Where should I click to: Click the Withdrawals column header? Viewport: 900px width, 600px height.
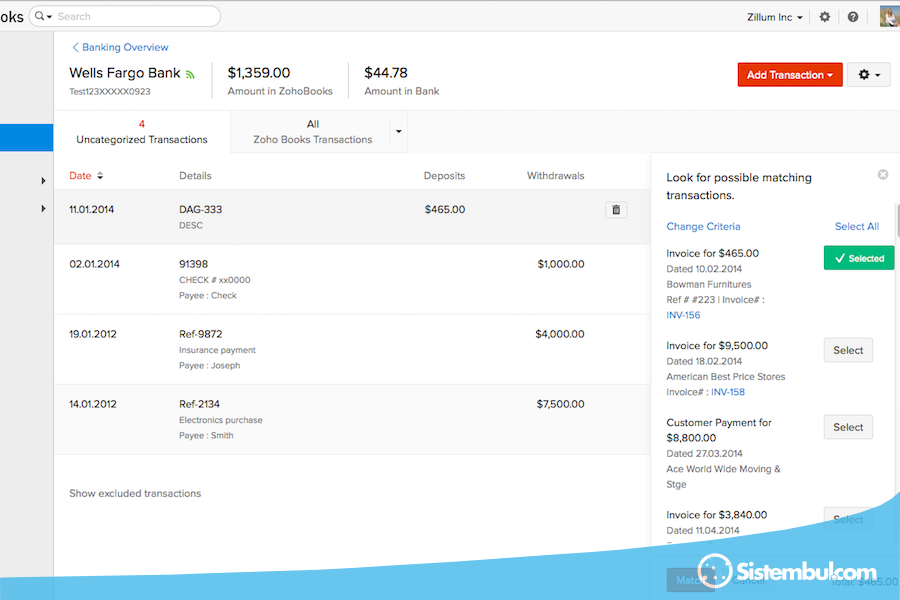556,176
